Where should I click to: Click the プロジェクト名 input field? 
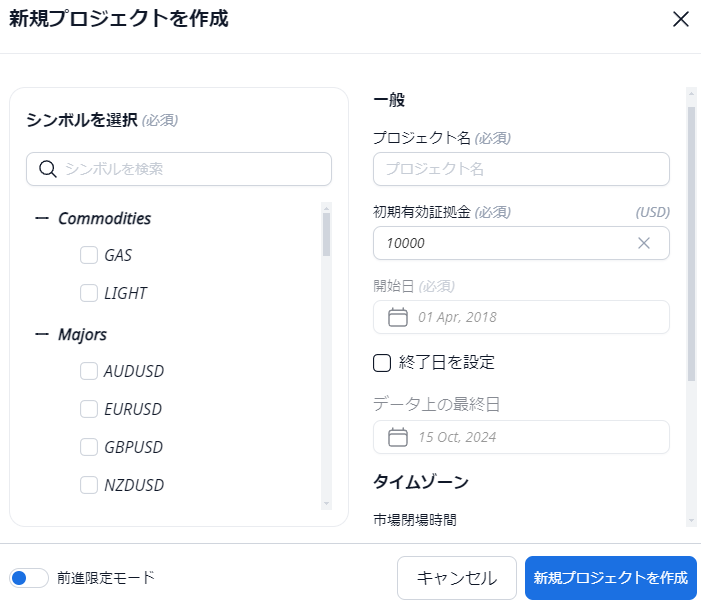coord(521,169)
